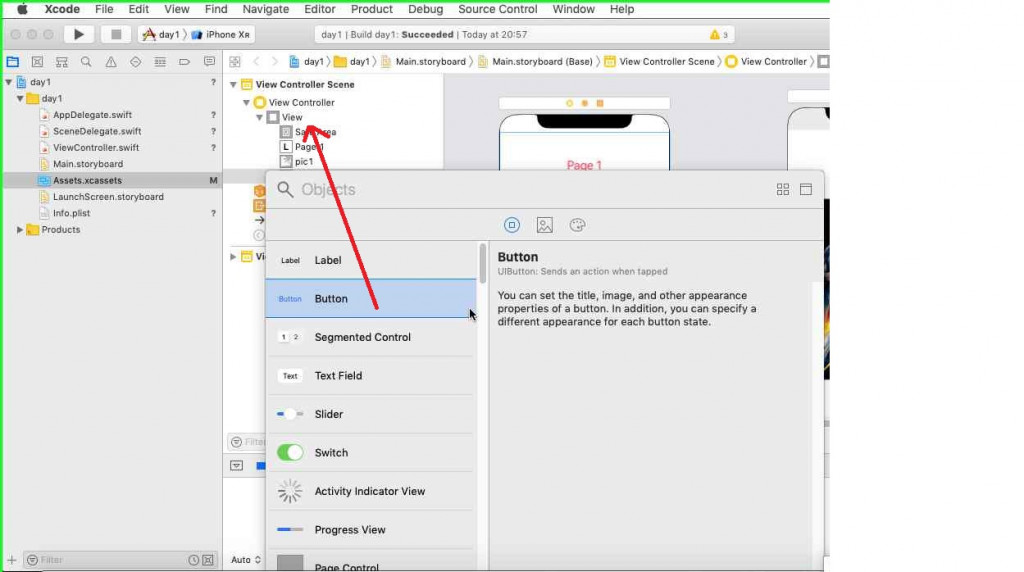Show only recently modified files
This screenshot has width=1024, height=572.
click(x=193, y=560)
